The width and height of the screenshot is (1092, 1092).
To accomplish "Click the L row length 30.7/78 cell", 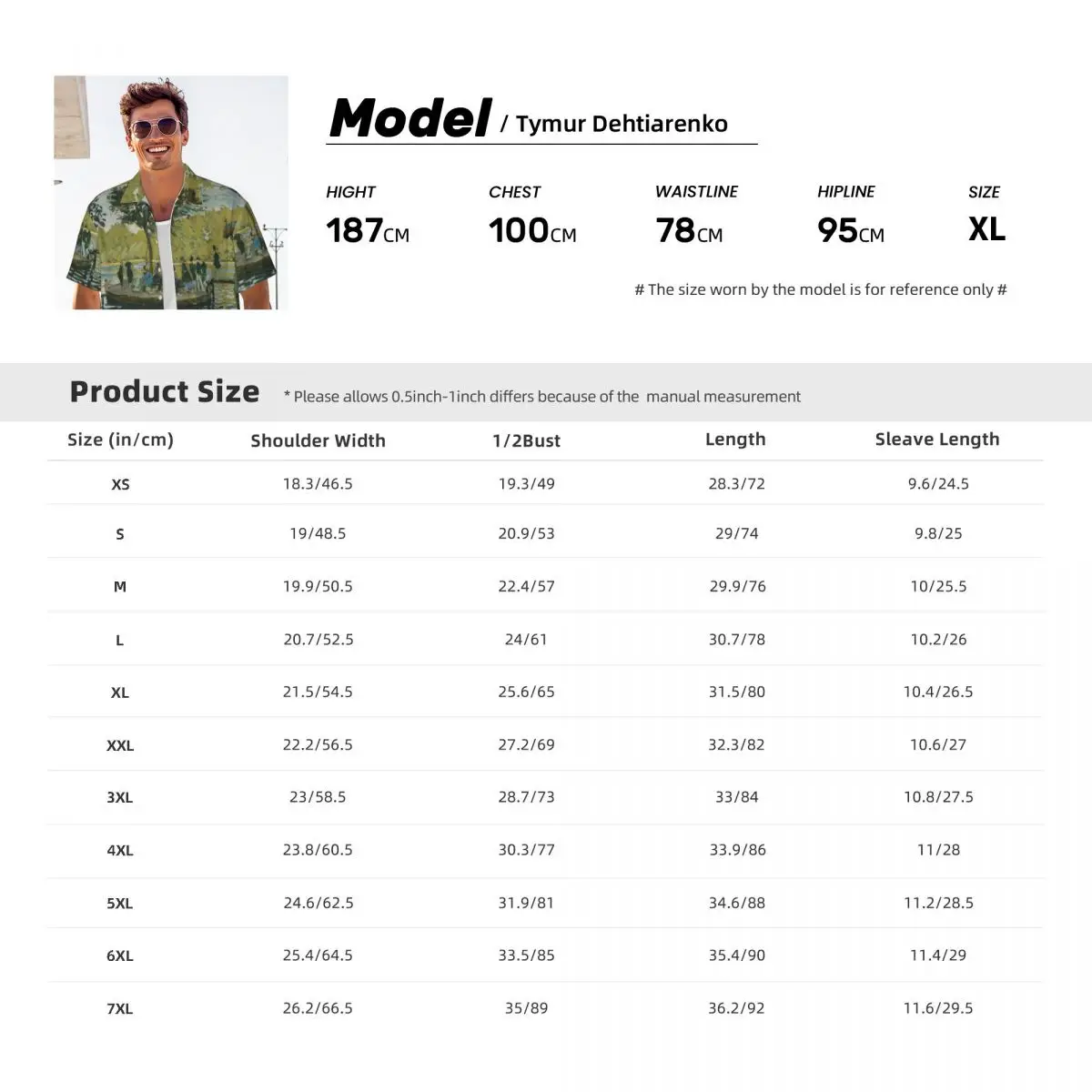I will click(737, 640).
